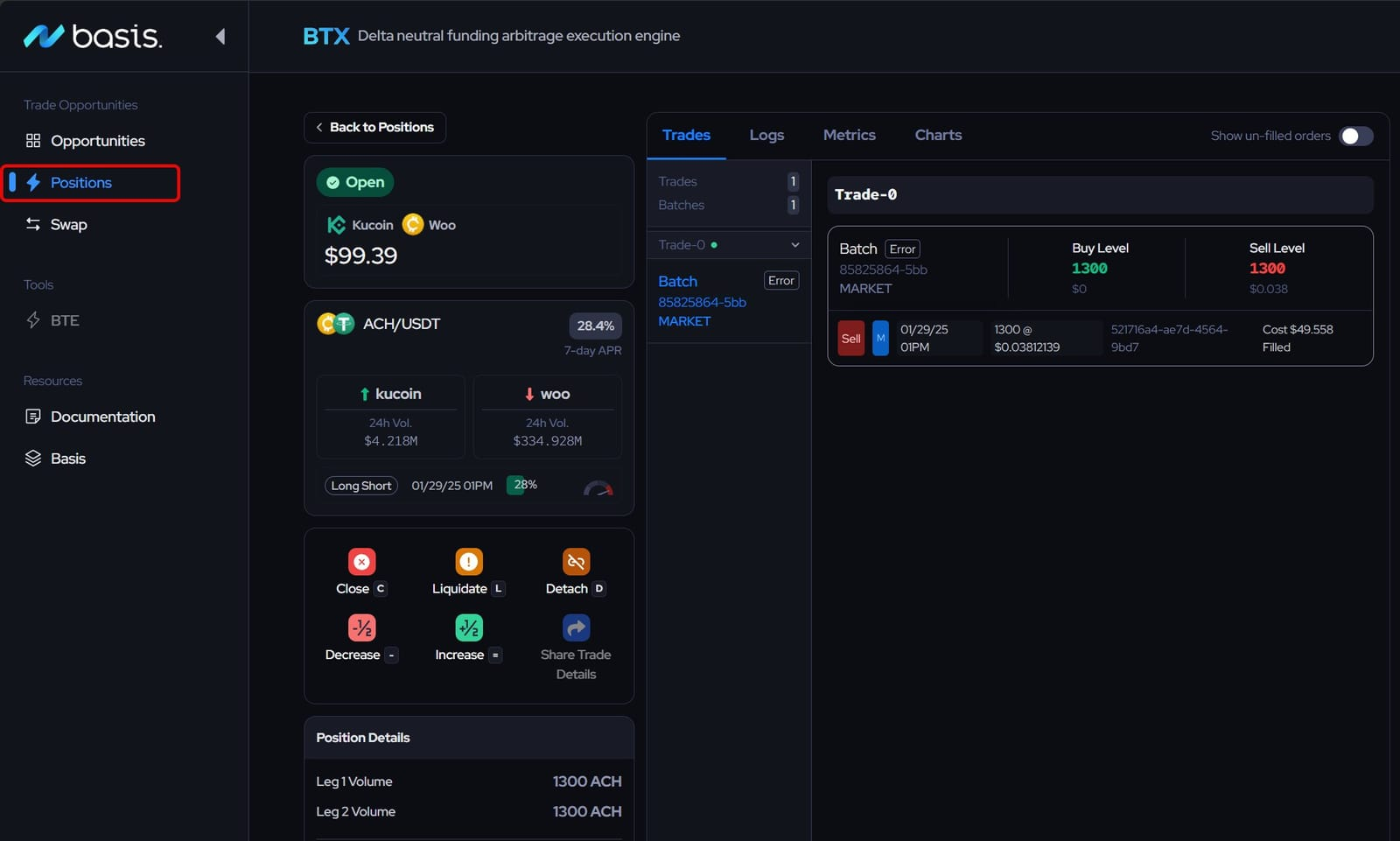This screenshot has height=841, width=1400.
Task: Click the risk gauge icon
Action: coord(598,487)
